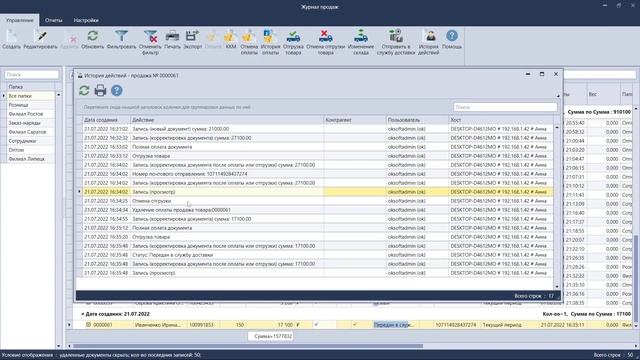Screen dimensions: 640x360
Task: Select the Филиал Липецк folder
Action: click(31, 159)
